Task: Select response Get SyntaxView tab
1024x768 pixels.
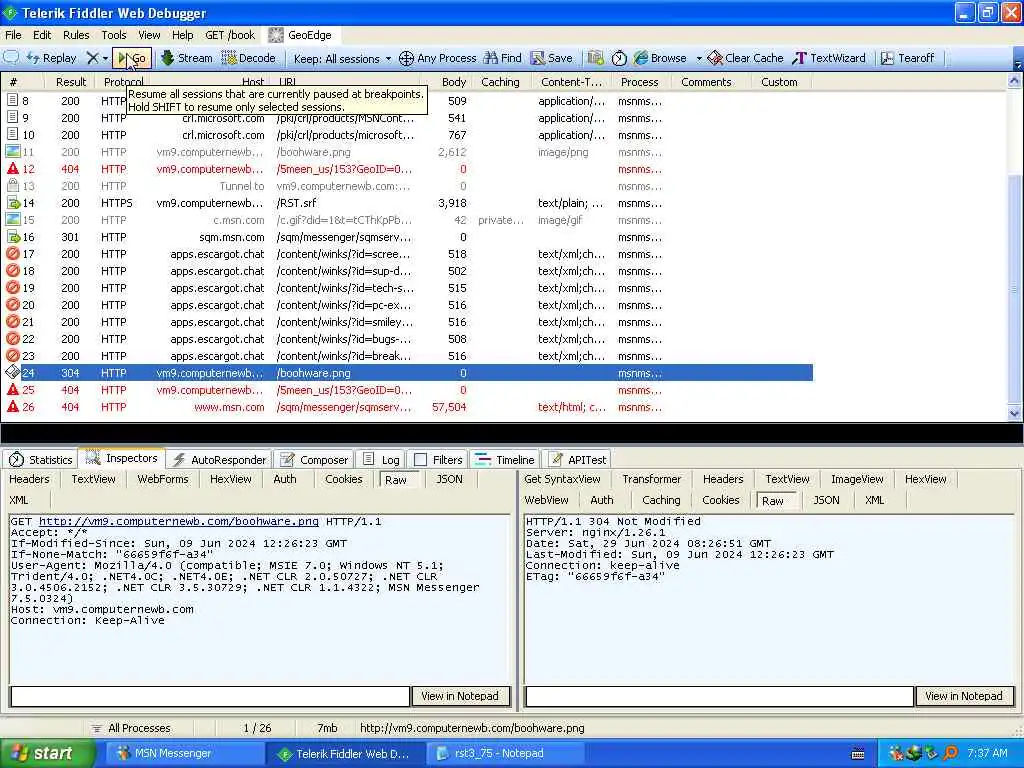Action: coord(562,479)
